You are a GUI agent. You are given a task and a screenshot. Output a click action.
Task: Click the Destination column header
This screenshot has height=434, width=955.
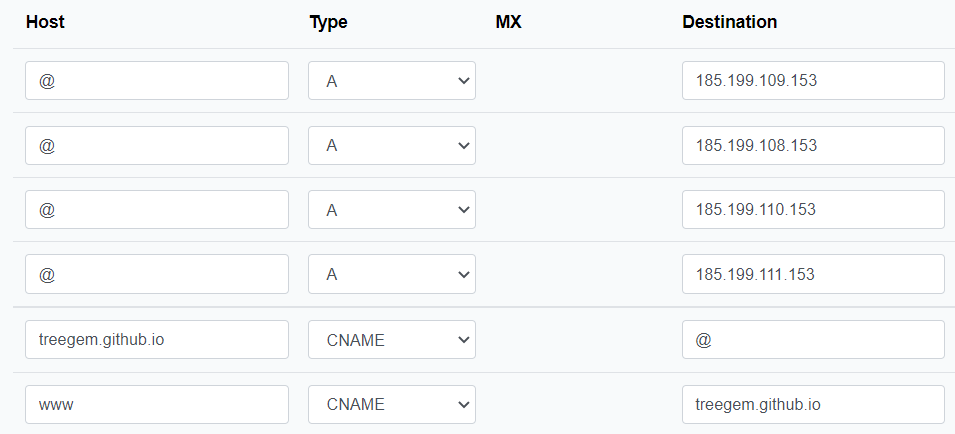[x=729, y=22]
